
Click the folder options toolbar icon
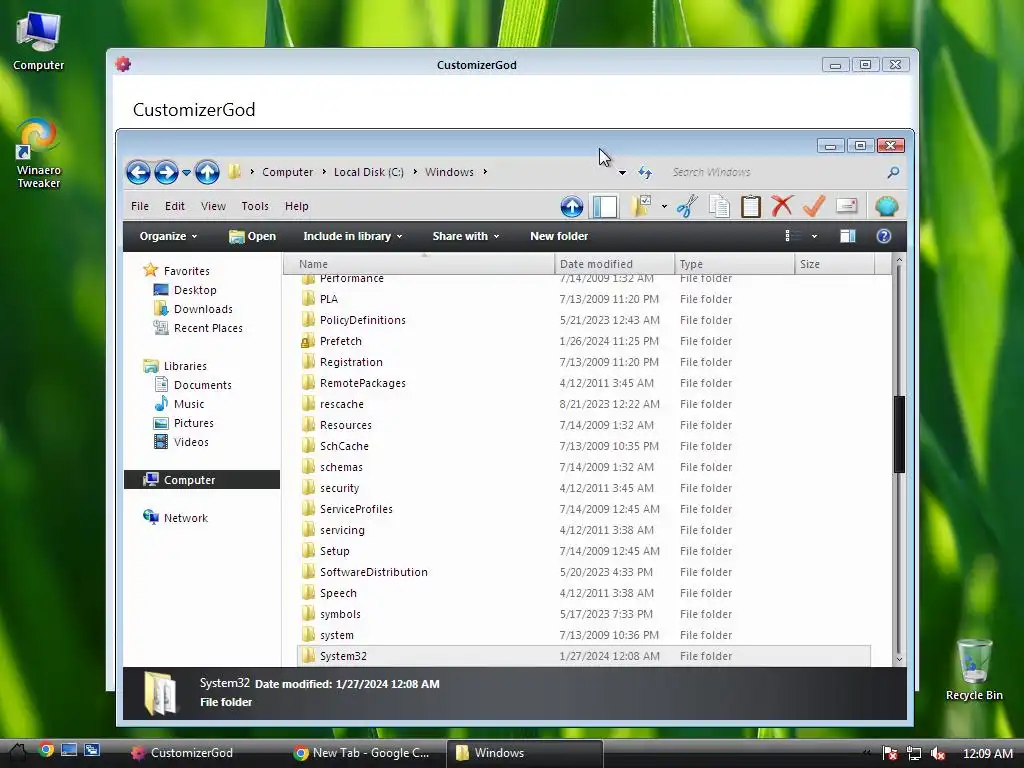tap(641, 206)
